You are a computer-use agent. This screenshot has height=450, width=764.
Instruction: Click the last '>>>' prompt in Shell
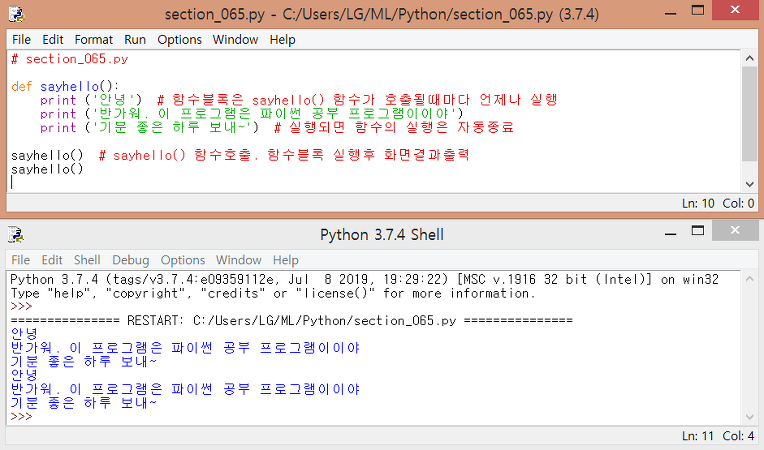[x=21, y=417]
